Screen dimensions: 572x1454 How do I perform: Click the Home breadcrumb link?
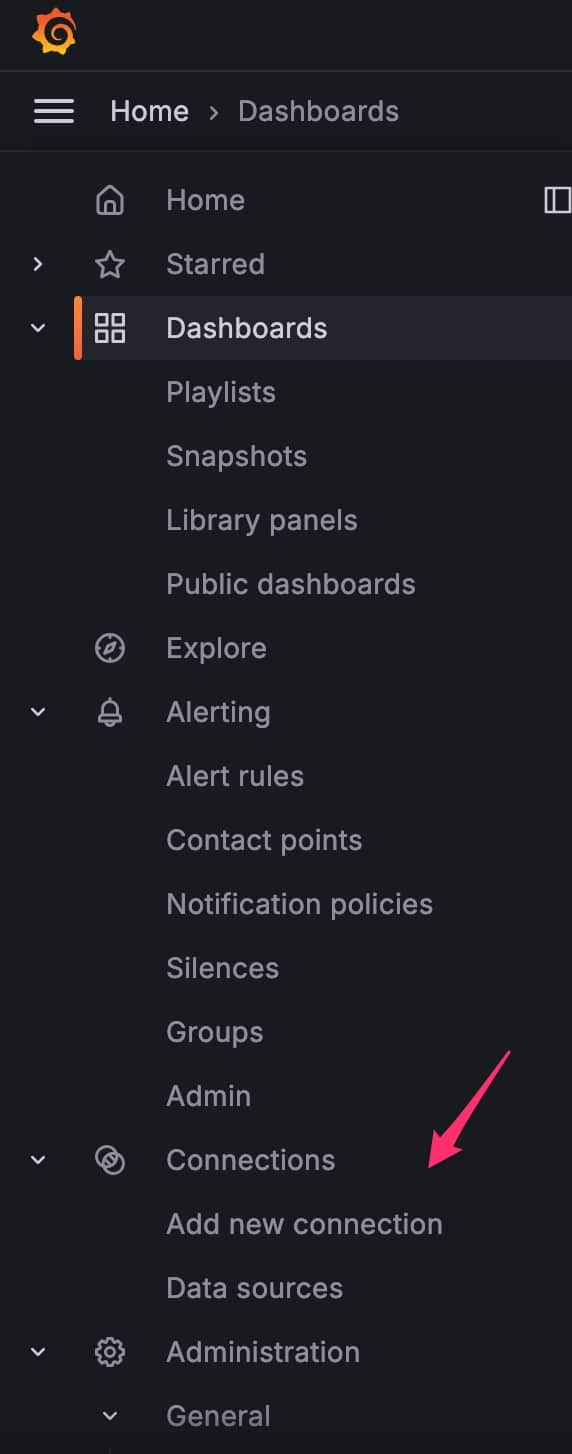(x=149, y=111)
